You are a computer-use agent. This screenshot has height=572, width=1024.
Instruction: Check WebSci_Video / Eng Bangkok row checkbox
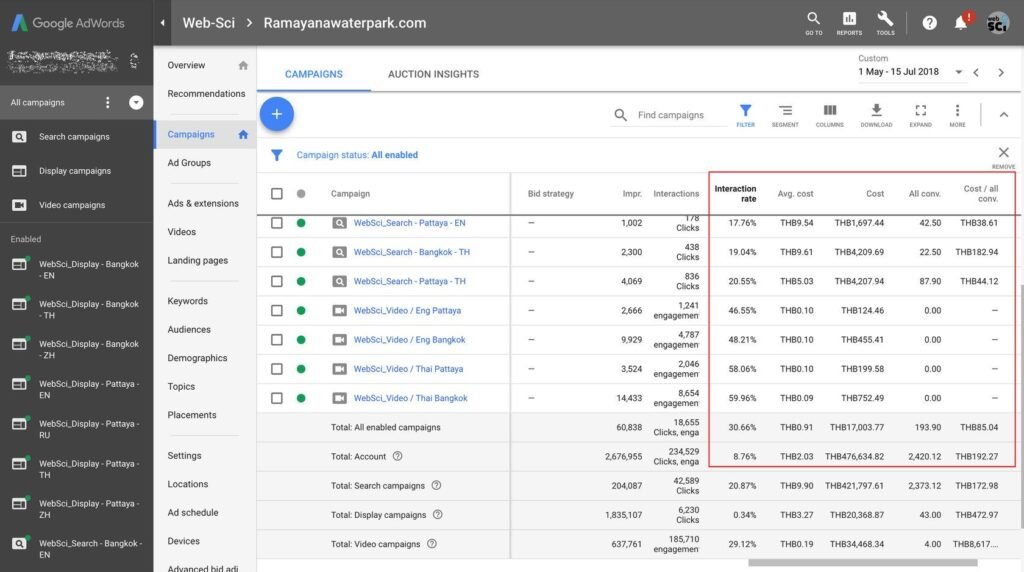click(277, 340)
